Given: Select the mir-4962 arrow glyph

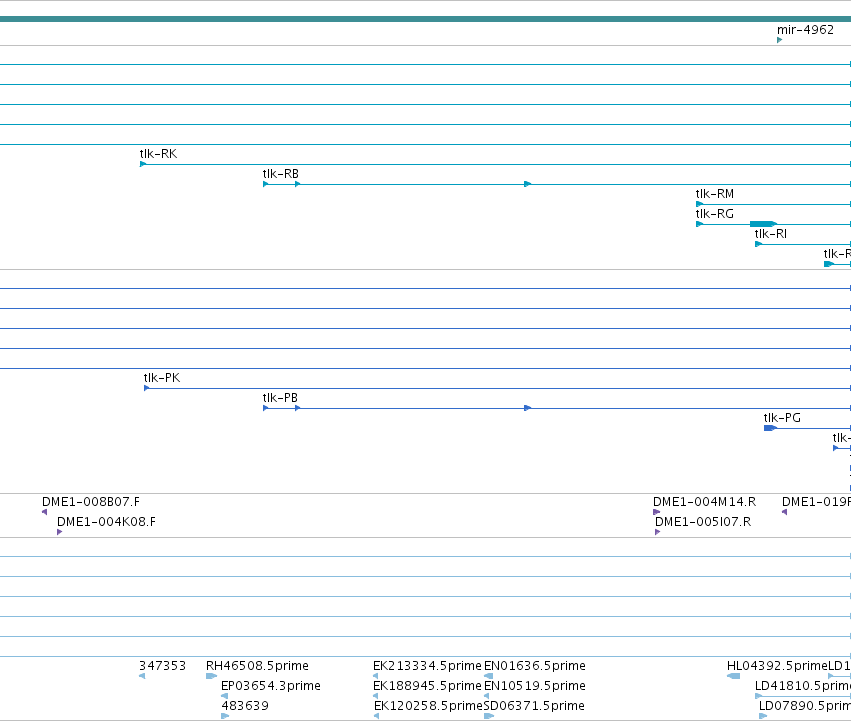Looking at the screenshot, I should (x=779, y=40).
